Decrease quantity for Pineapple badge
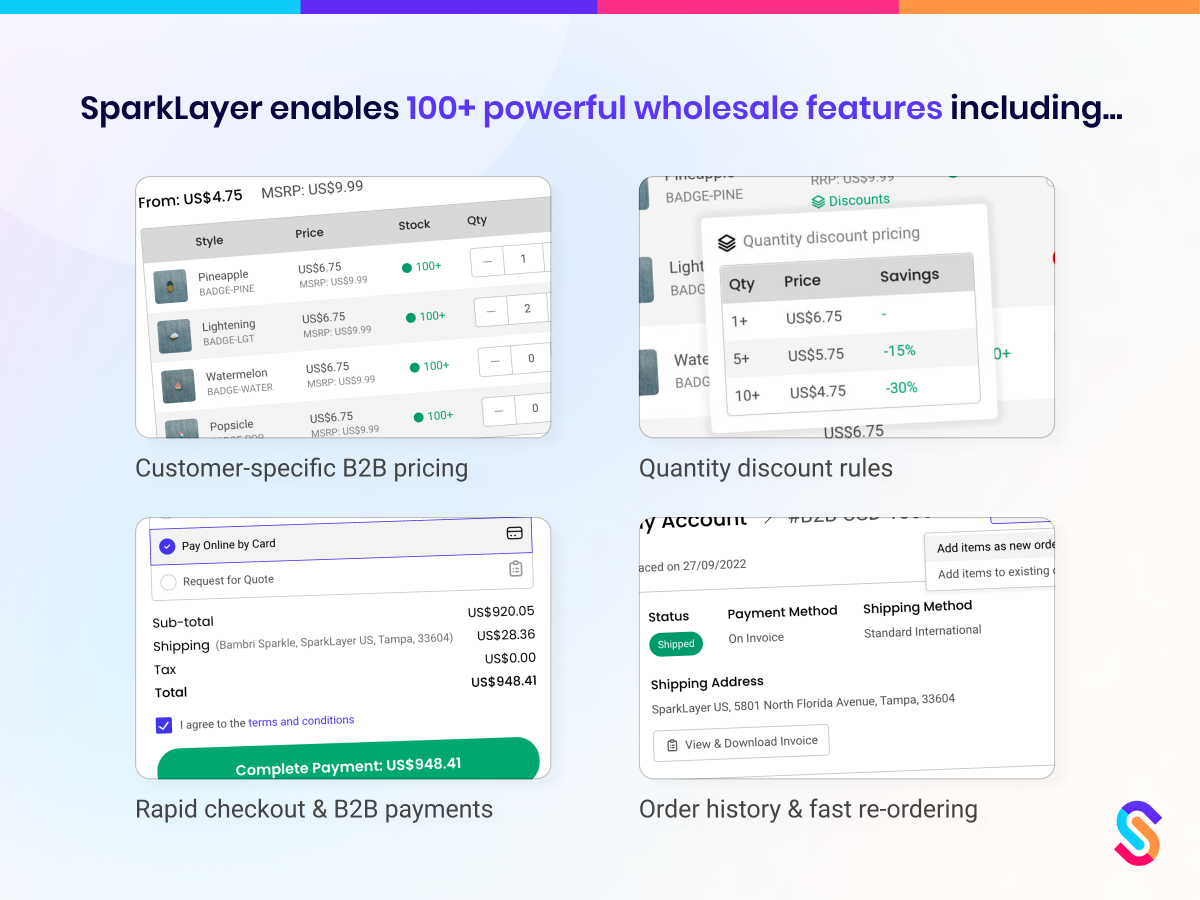This screenshot has width=1200, height=900. pyautogui.click(x=487, y=261)
